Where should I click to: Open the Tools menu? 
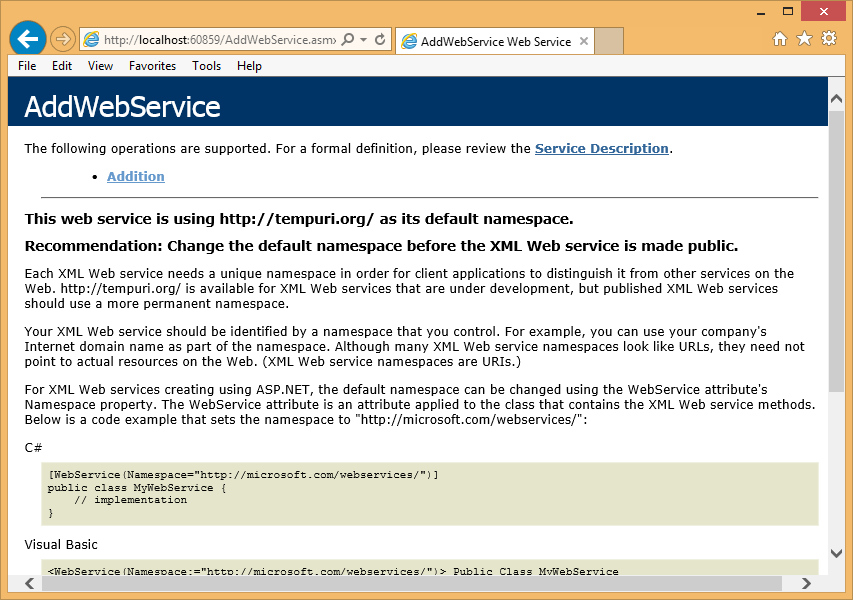pos(206,66)
